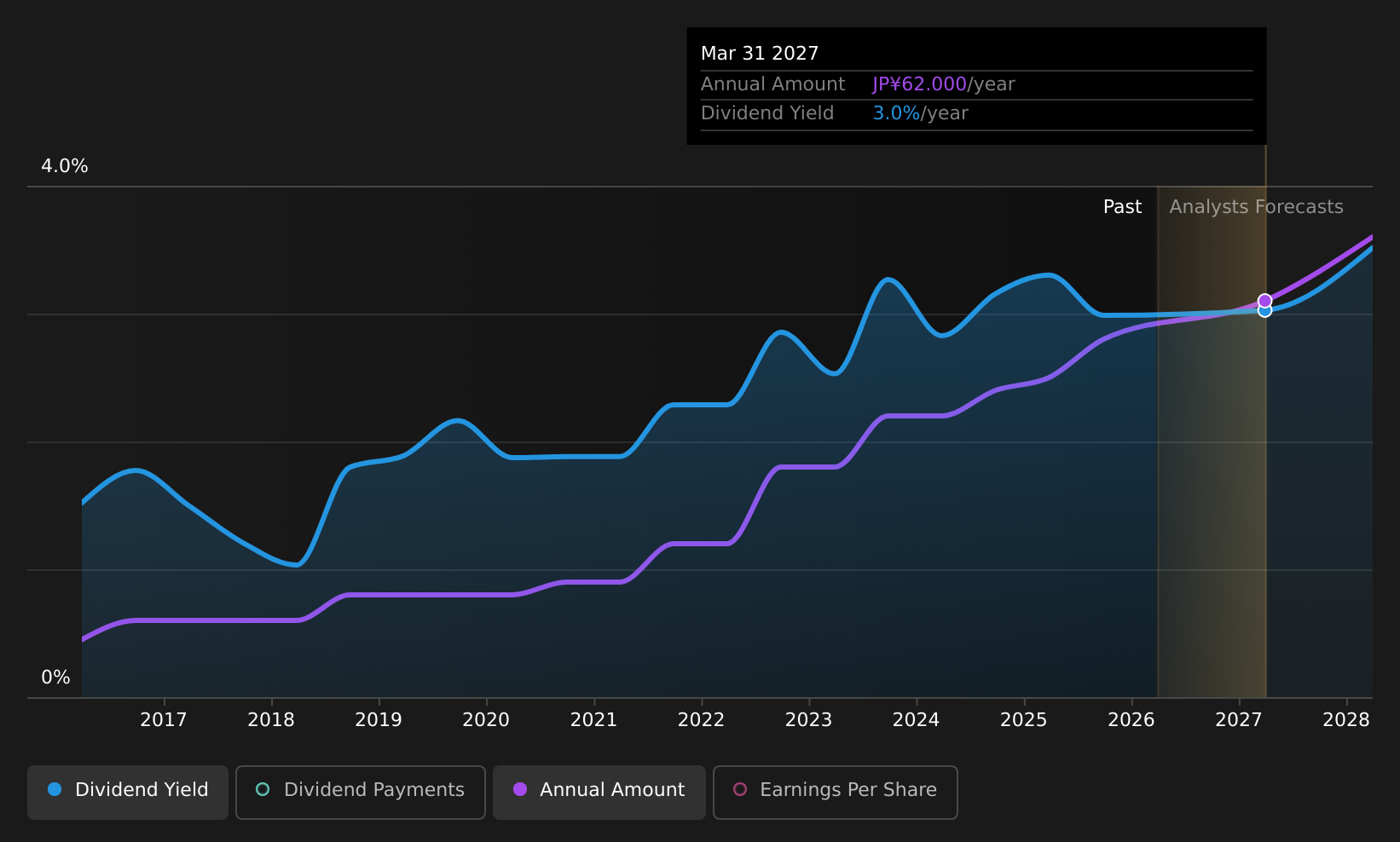Click the hollow marker on the blue yield line
Viewport: 1400px width, 842px height.
[1264, 309]
